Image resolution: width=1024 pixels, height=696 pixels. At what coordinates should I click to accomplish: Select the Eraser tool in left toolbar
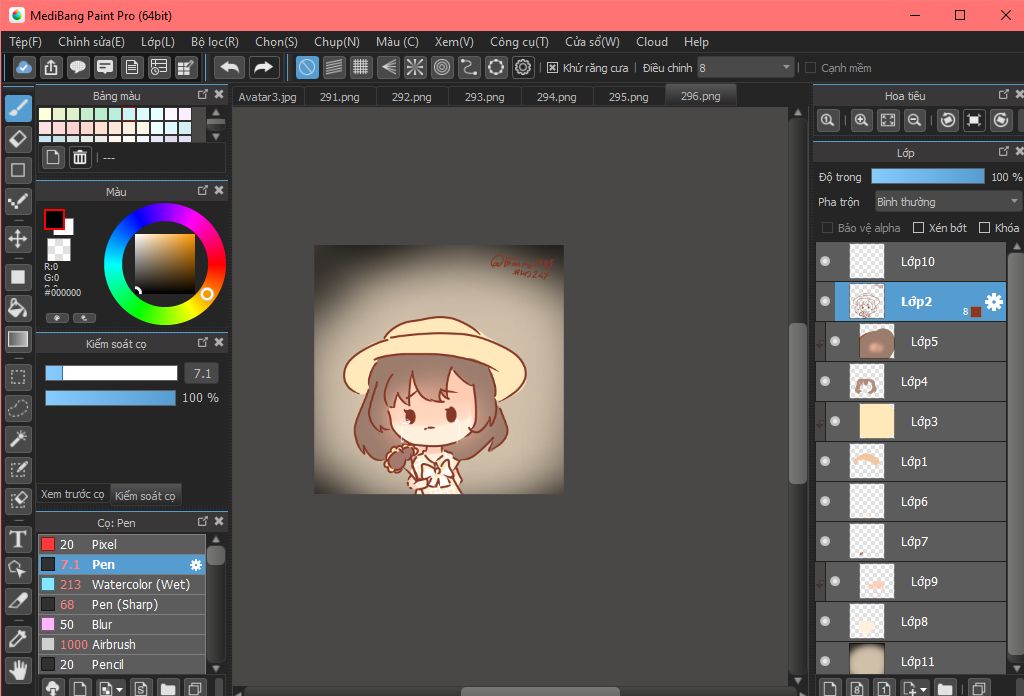pos(18,137)
